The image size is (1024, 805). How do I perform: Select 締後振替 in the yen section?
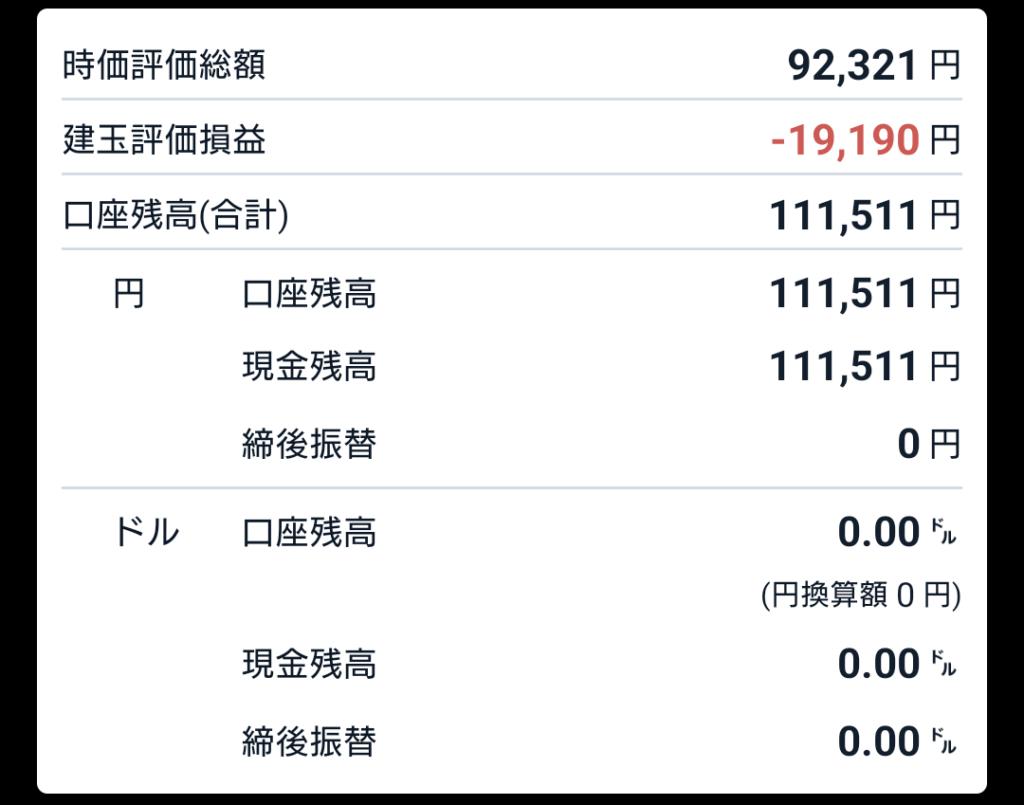(x=309, y=445)
